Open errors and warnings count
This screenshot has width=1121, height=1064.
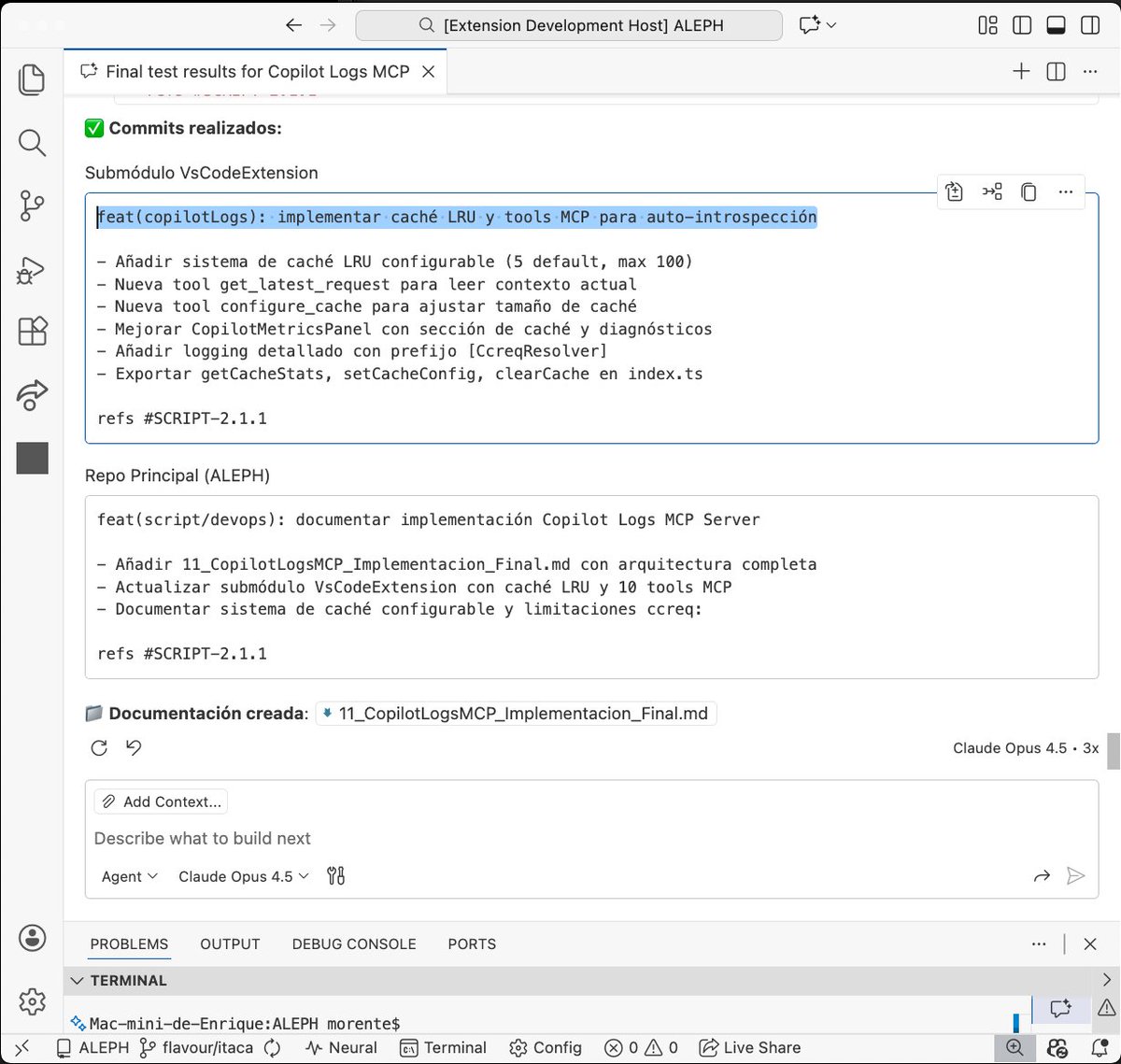point(641,1048)
